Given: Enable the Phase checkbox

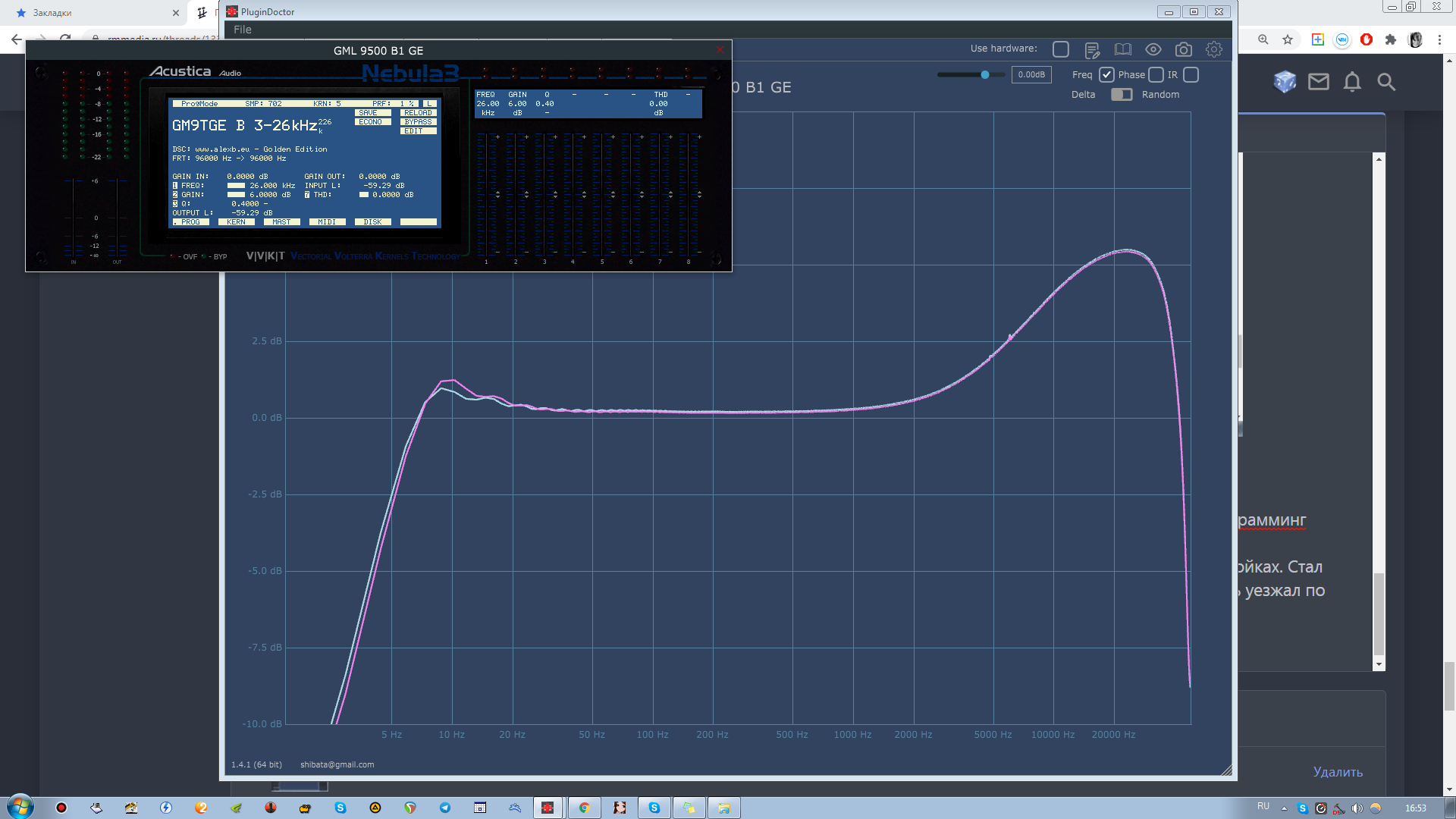Looking at the screenshot, I should coord(1156,75).
